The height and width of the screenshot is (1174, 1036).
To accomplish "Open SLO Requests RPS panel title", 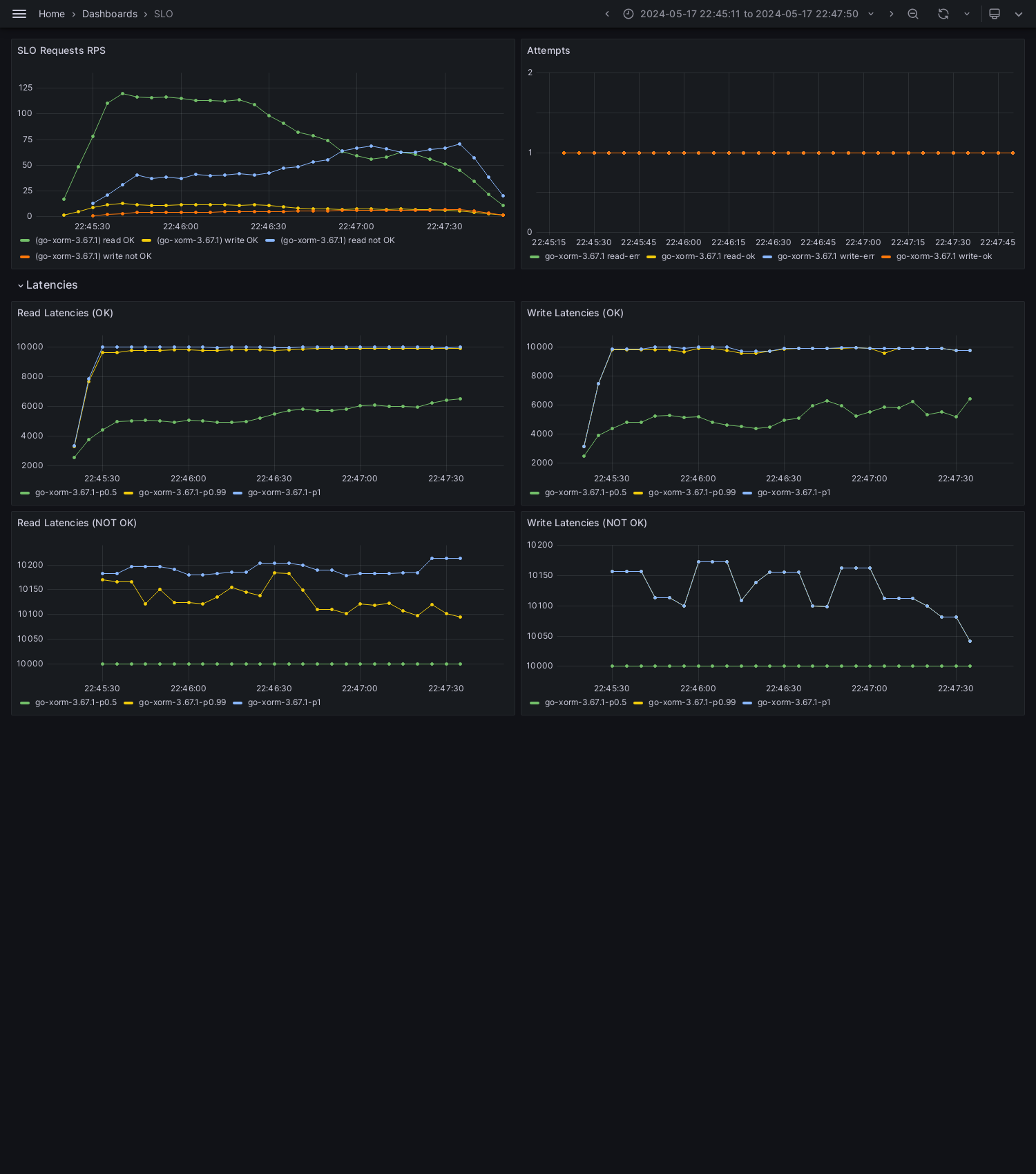I will click(61, 50).
